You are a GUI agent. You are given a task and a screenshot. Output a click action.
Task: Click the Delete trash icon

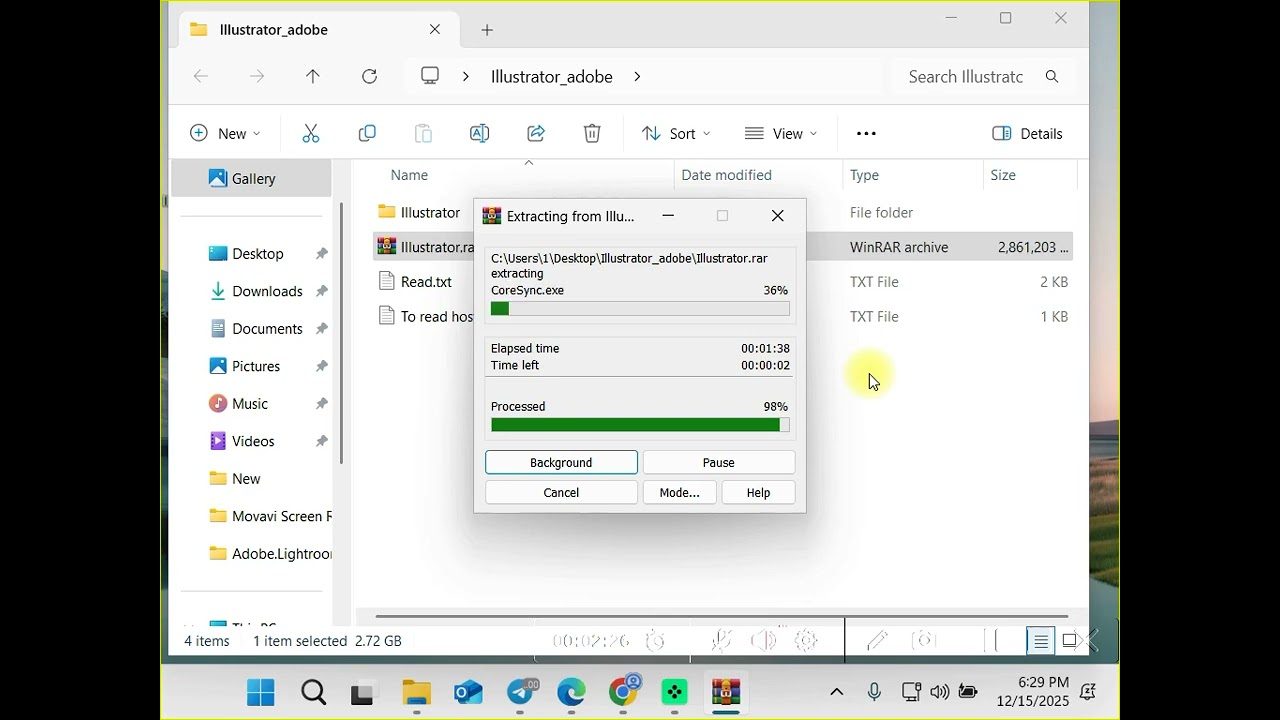point(592,133)
